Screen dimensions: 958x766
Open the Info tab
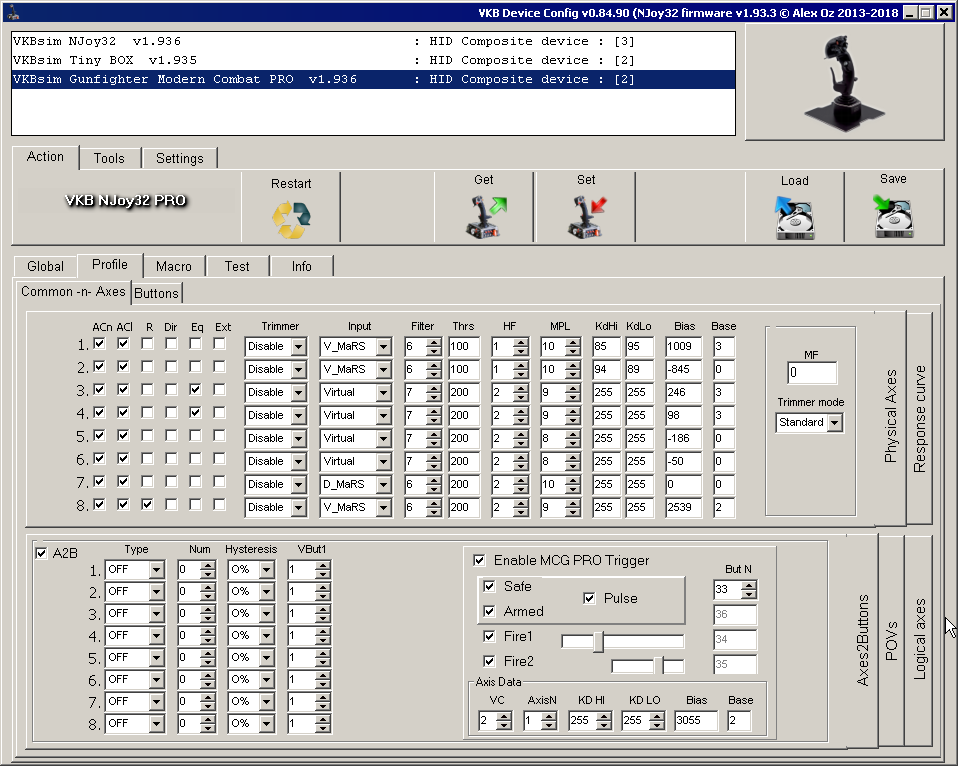point(302,266)
